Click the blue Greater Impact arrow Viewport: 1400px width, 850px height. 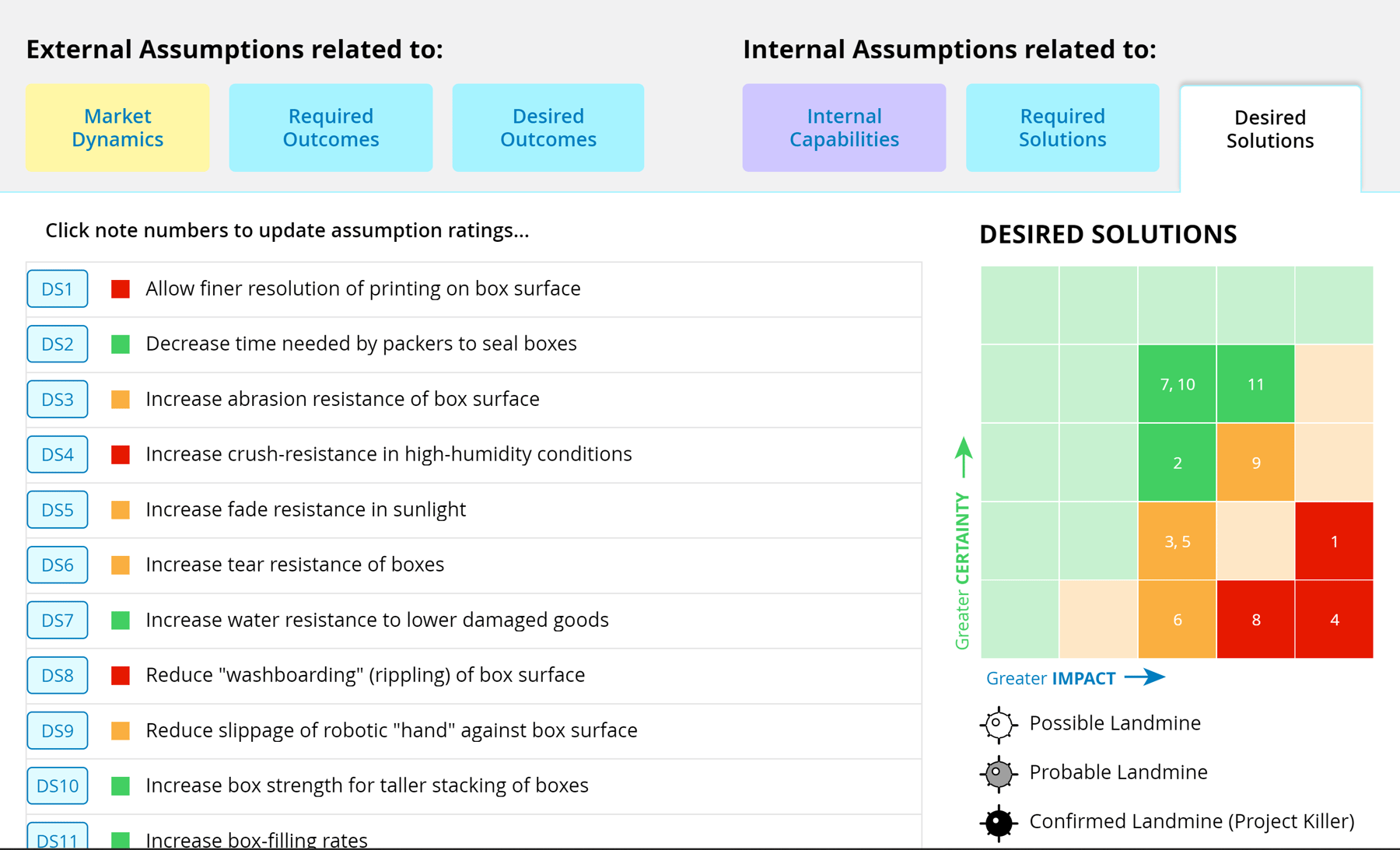coord(1145,677)
